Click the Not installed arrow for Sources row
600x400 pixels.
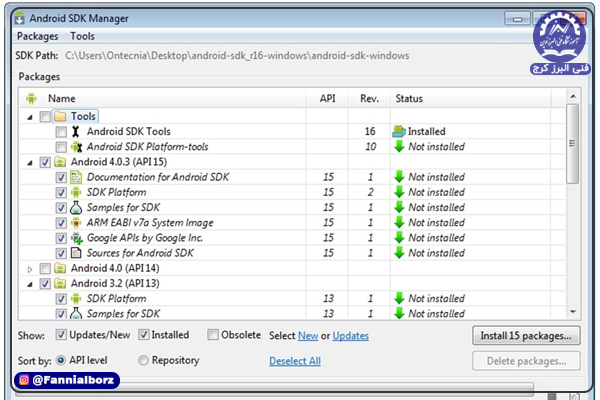(x=399, y=253)
